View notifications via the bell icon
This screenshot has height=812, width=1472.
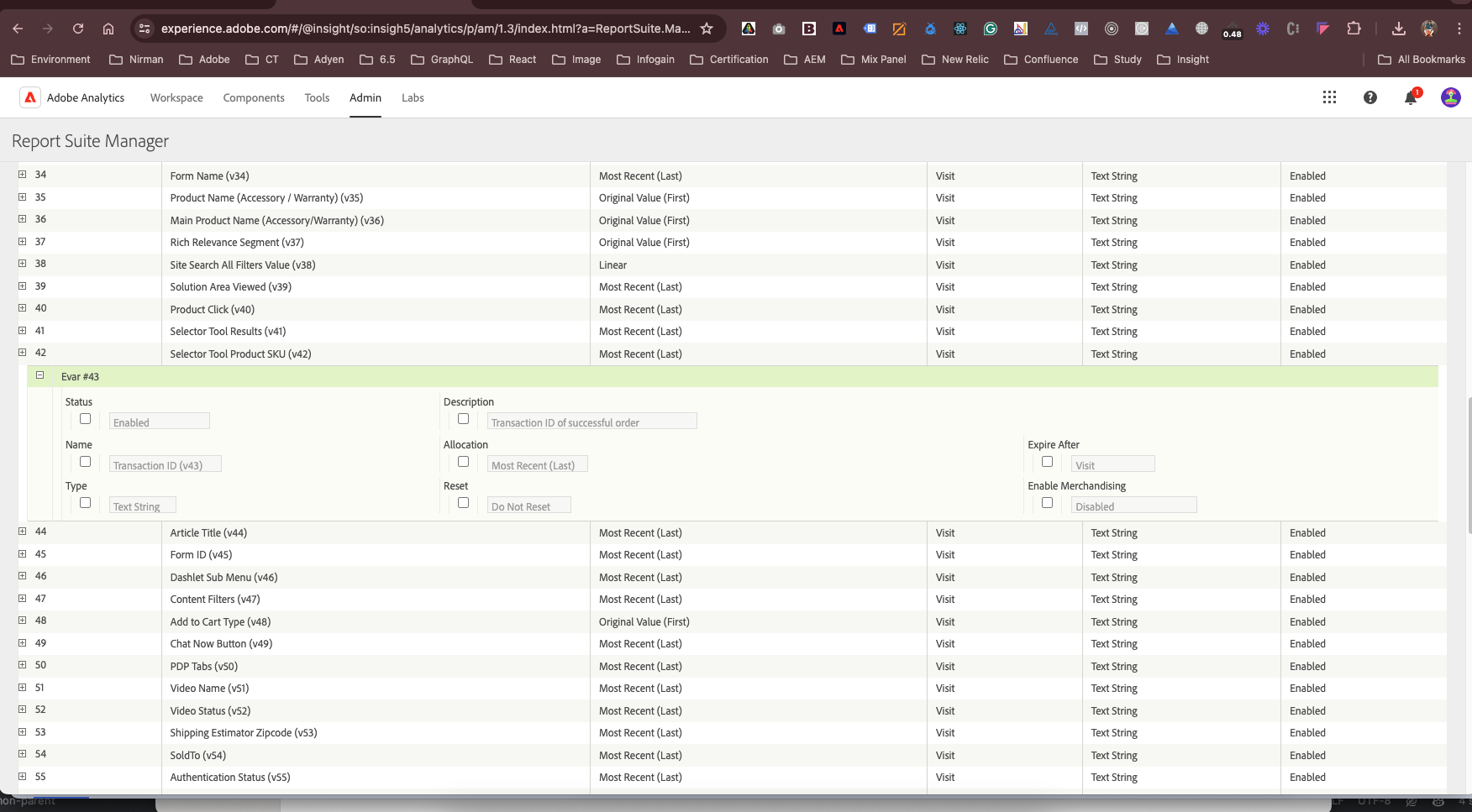point(1411,98)
